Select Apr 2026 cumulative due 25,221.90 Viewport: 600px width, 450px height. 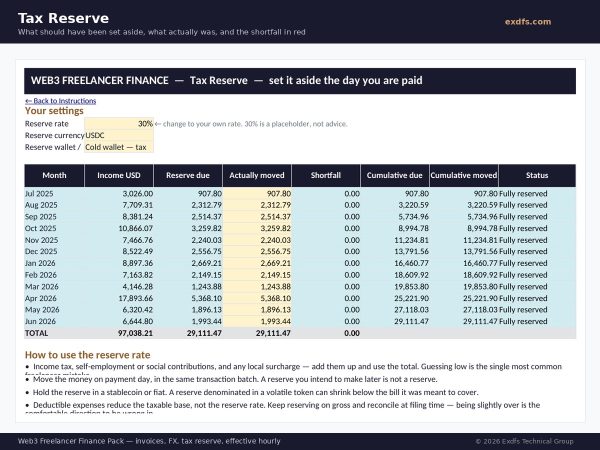395,298
